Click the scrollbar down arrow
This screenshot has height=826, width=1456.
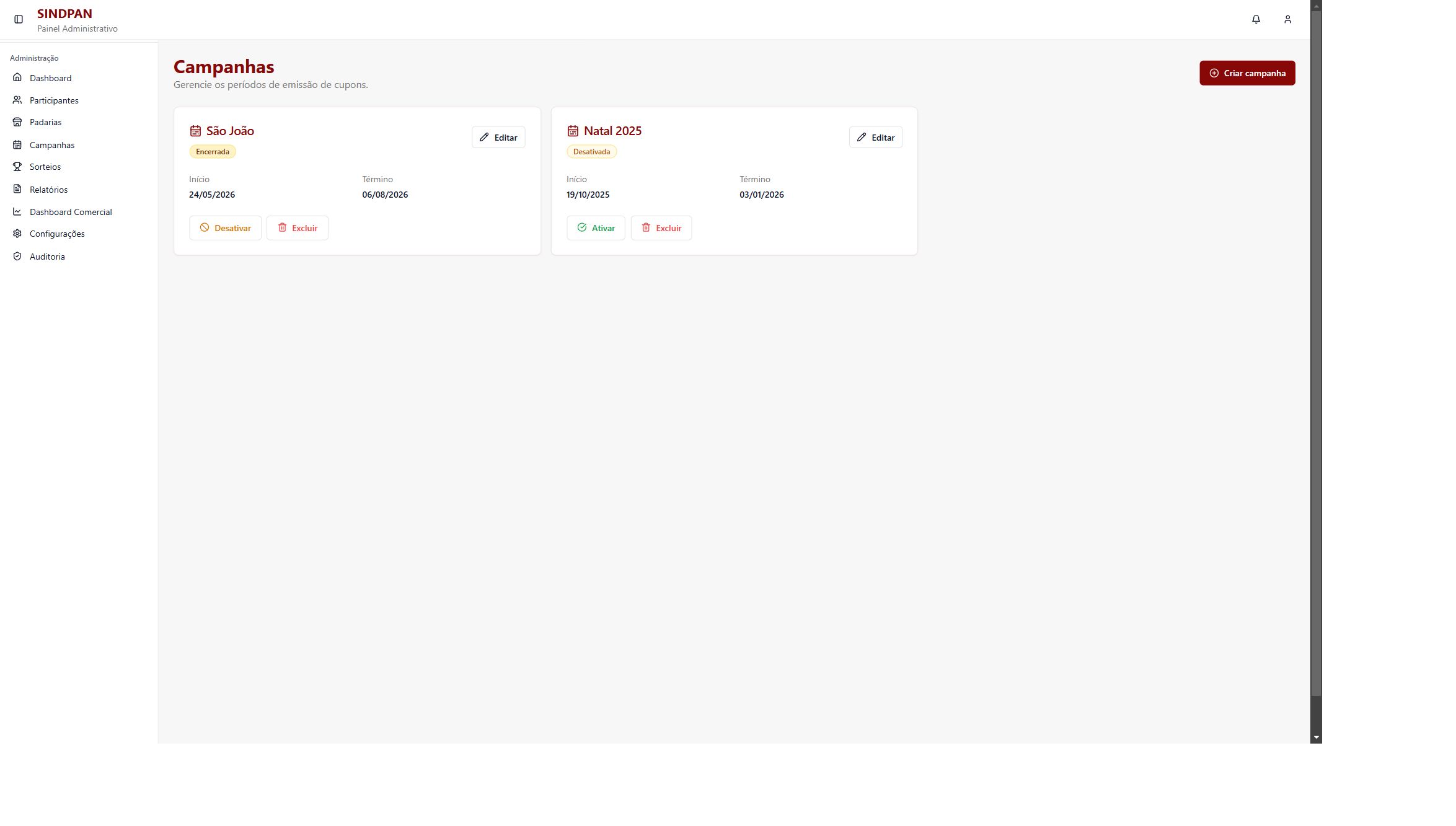[x=1316, y=738]
